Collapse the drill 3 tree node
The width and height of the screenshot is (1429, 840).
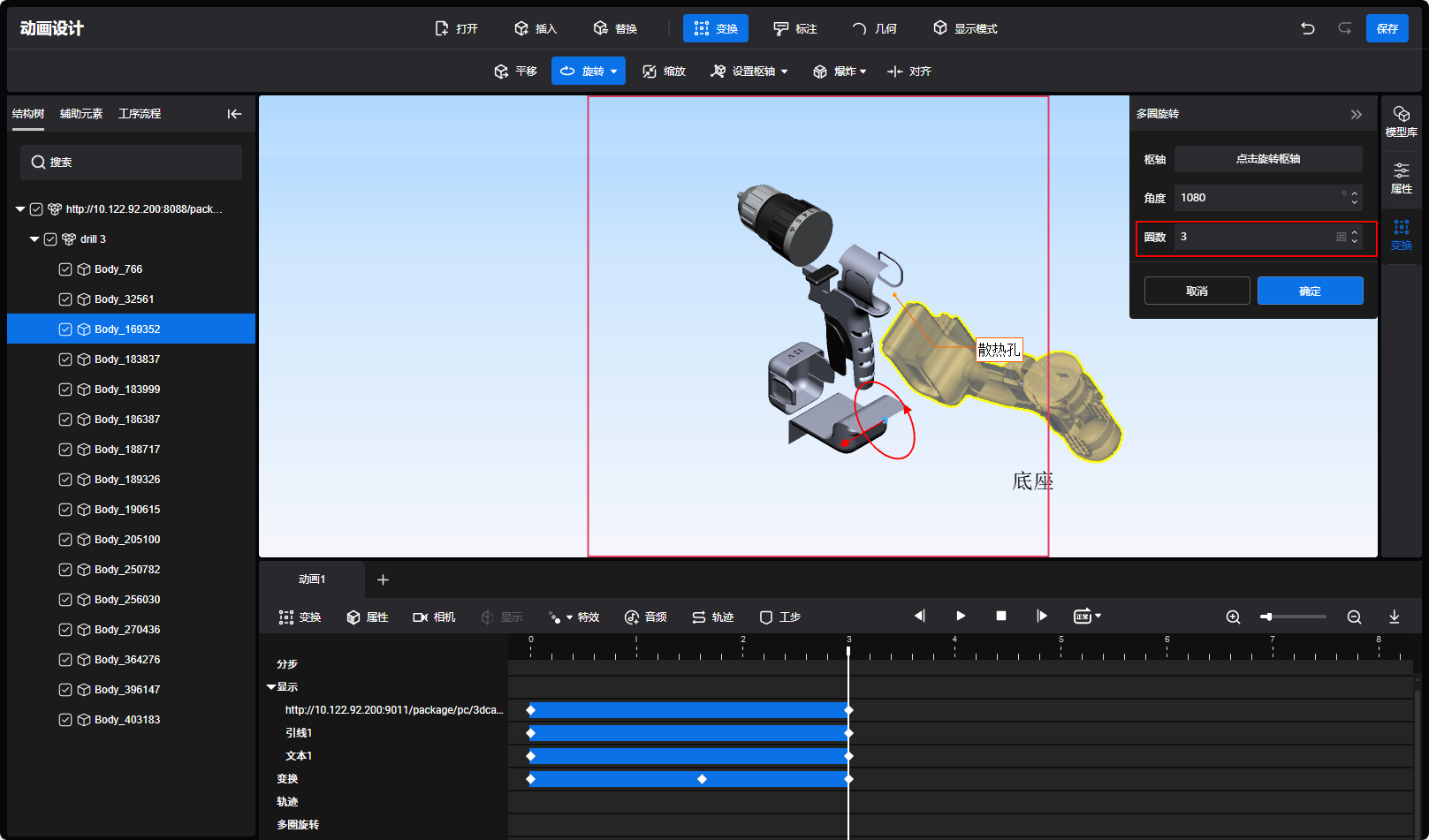click(34, 239)
